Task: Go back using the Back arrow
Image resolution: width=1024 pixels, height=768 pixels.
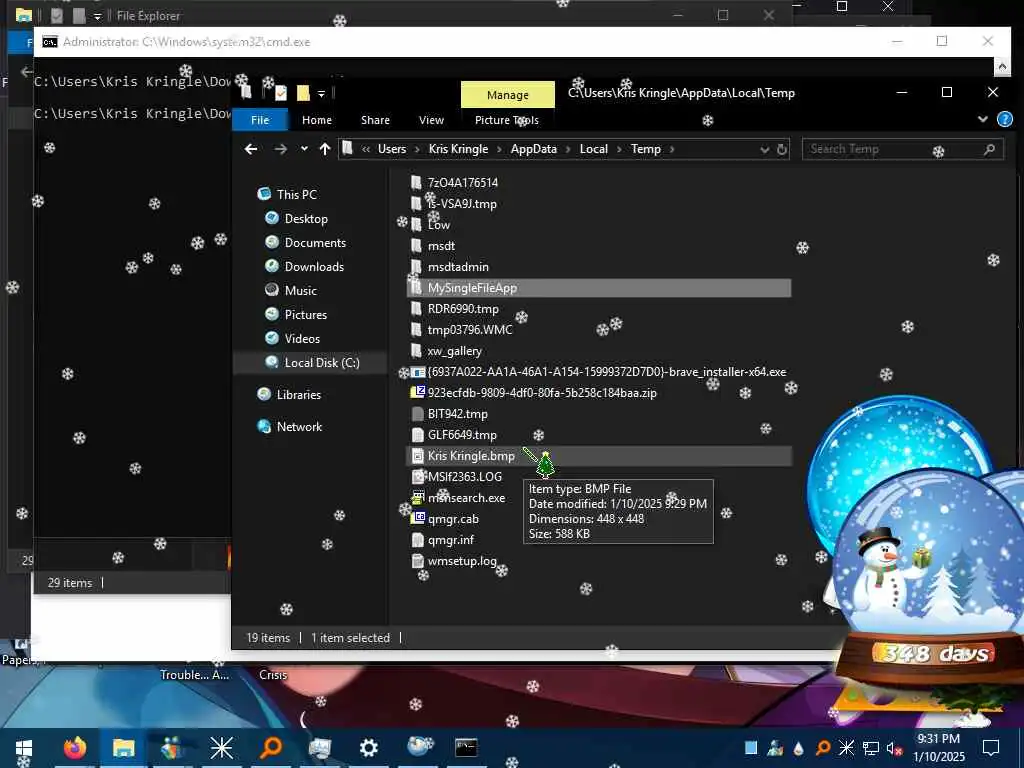Action: click(x=250, y=149)
